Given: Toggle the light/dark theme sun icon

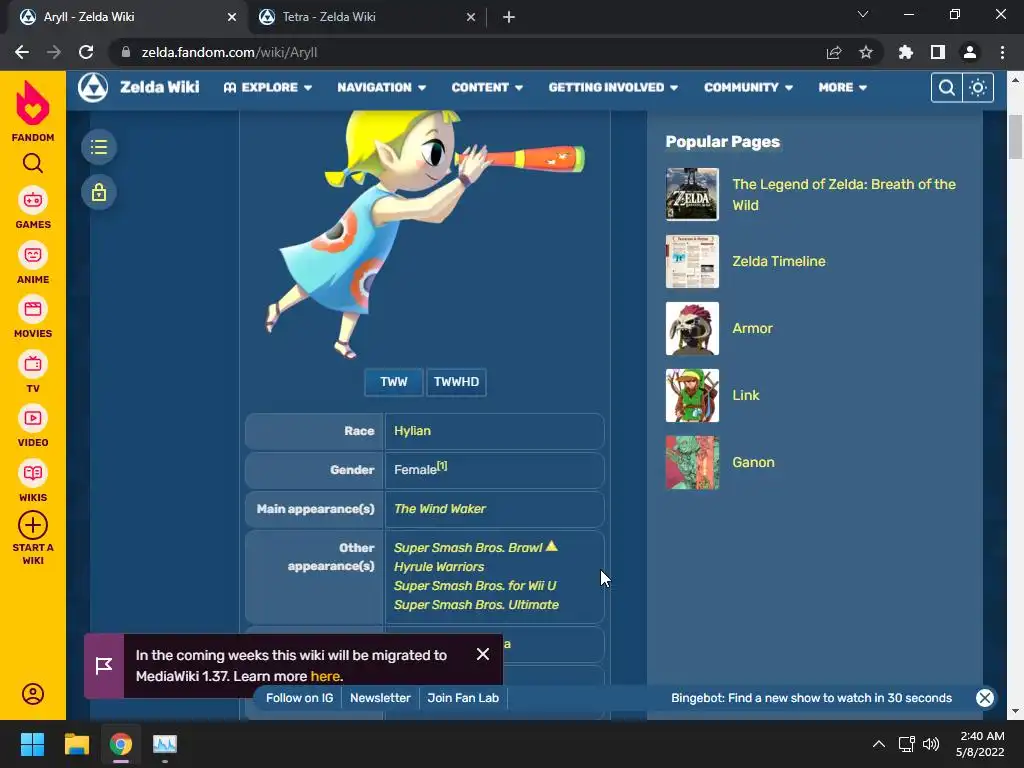Looking at the screenshot, I should tap(978, 88).
